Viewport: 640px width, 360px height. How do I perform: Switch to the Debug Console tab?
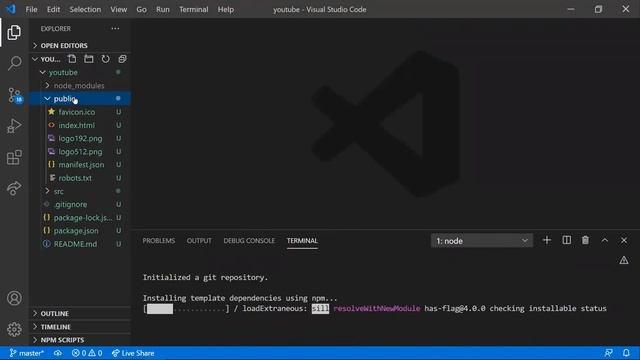tap(249, 241)
